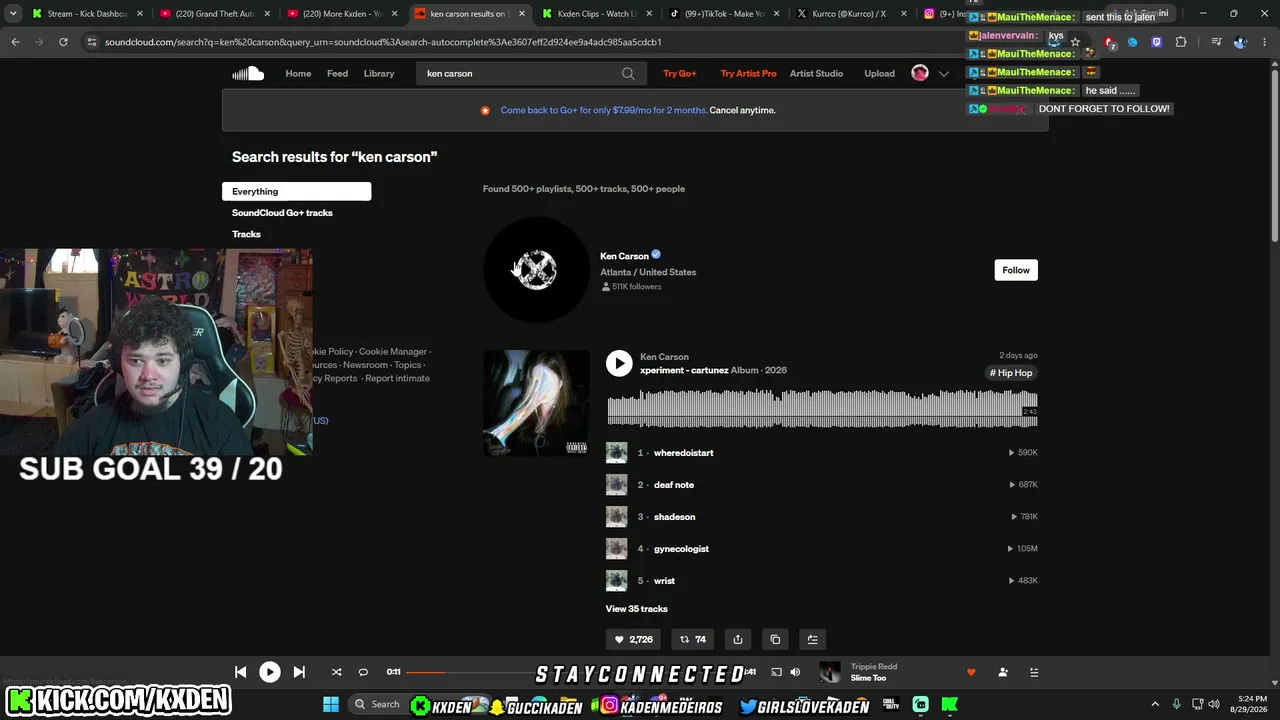Viewport: 1280px width, 720px height.
Task: Open the Chrome three-dot menu
Action: point(1263,42)
